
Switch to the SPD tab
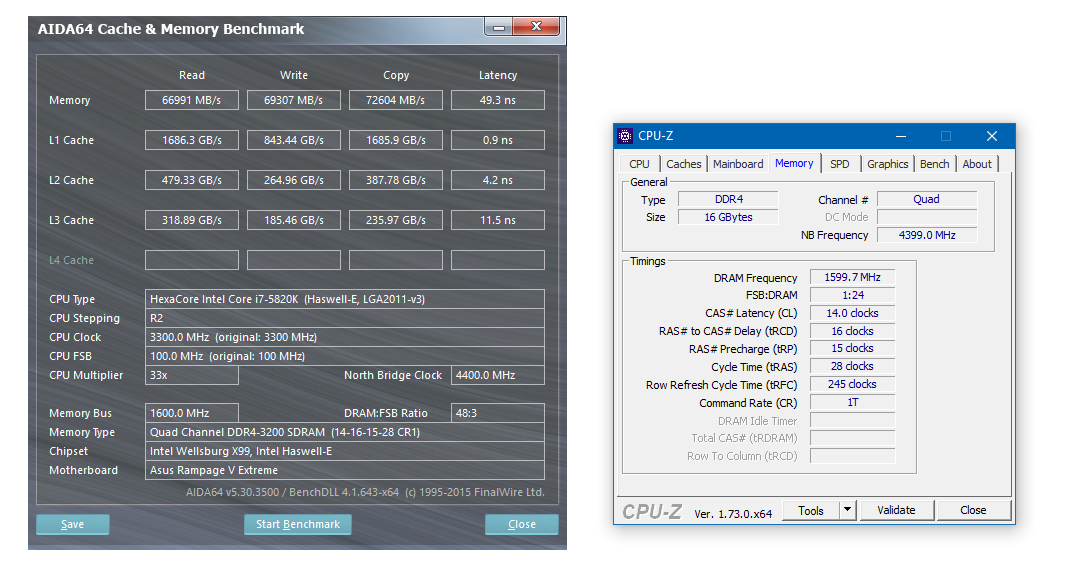coord(840,164)
